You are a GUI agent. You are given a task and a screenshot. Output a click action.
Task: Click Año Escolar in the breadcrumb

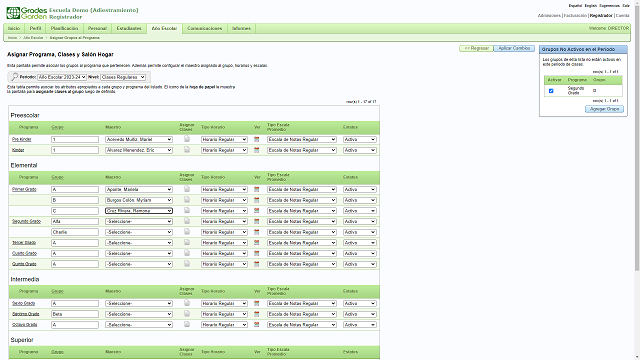pyautogui.click(x=33, y=38)
